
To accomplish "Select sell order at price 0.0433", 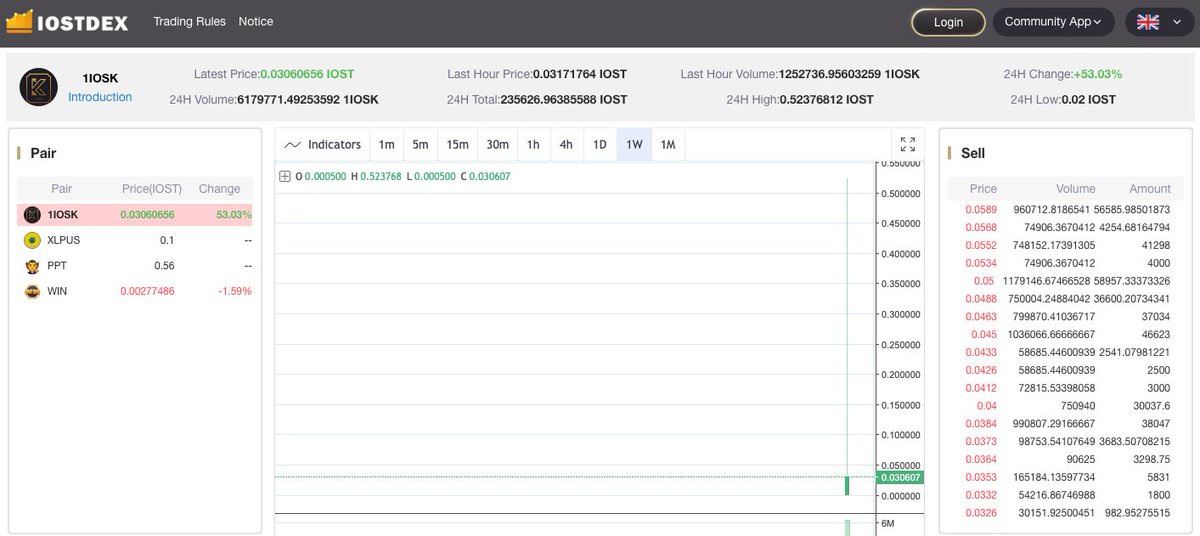I will point(1066,352).
